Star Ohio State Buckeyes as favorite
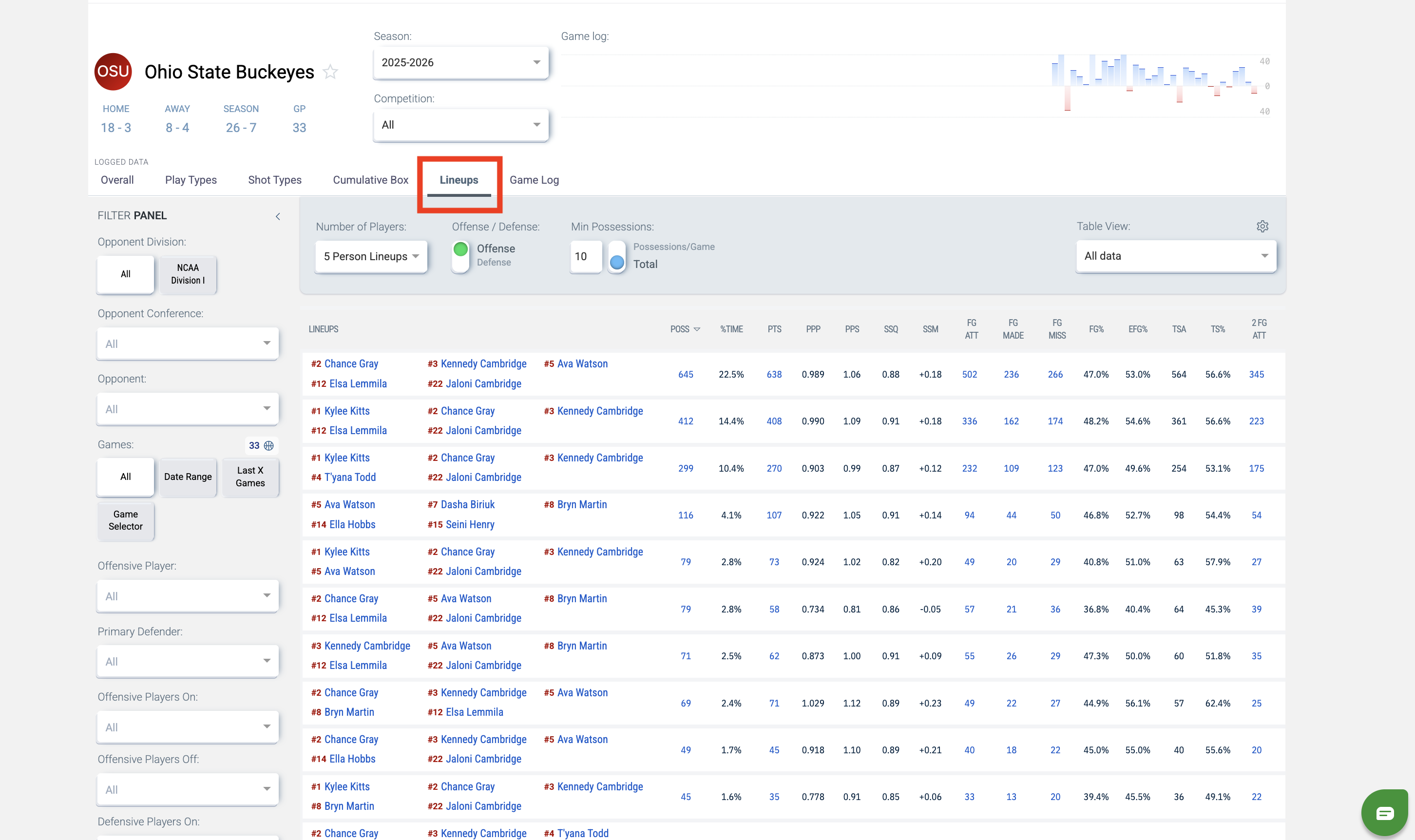 pyautogui.click(x=330, y=72)
